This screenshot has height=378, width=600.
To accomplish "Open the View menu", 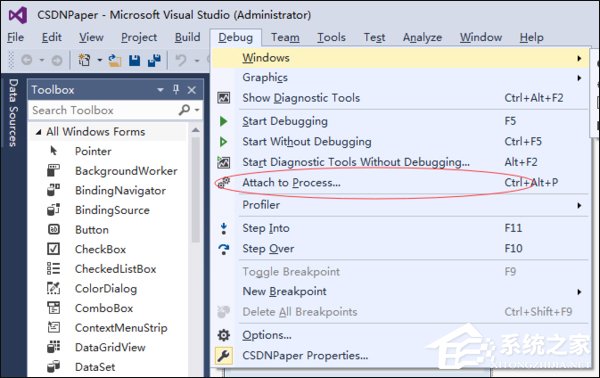I will (91, 37).
